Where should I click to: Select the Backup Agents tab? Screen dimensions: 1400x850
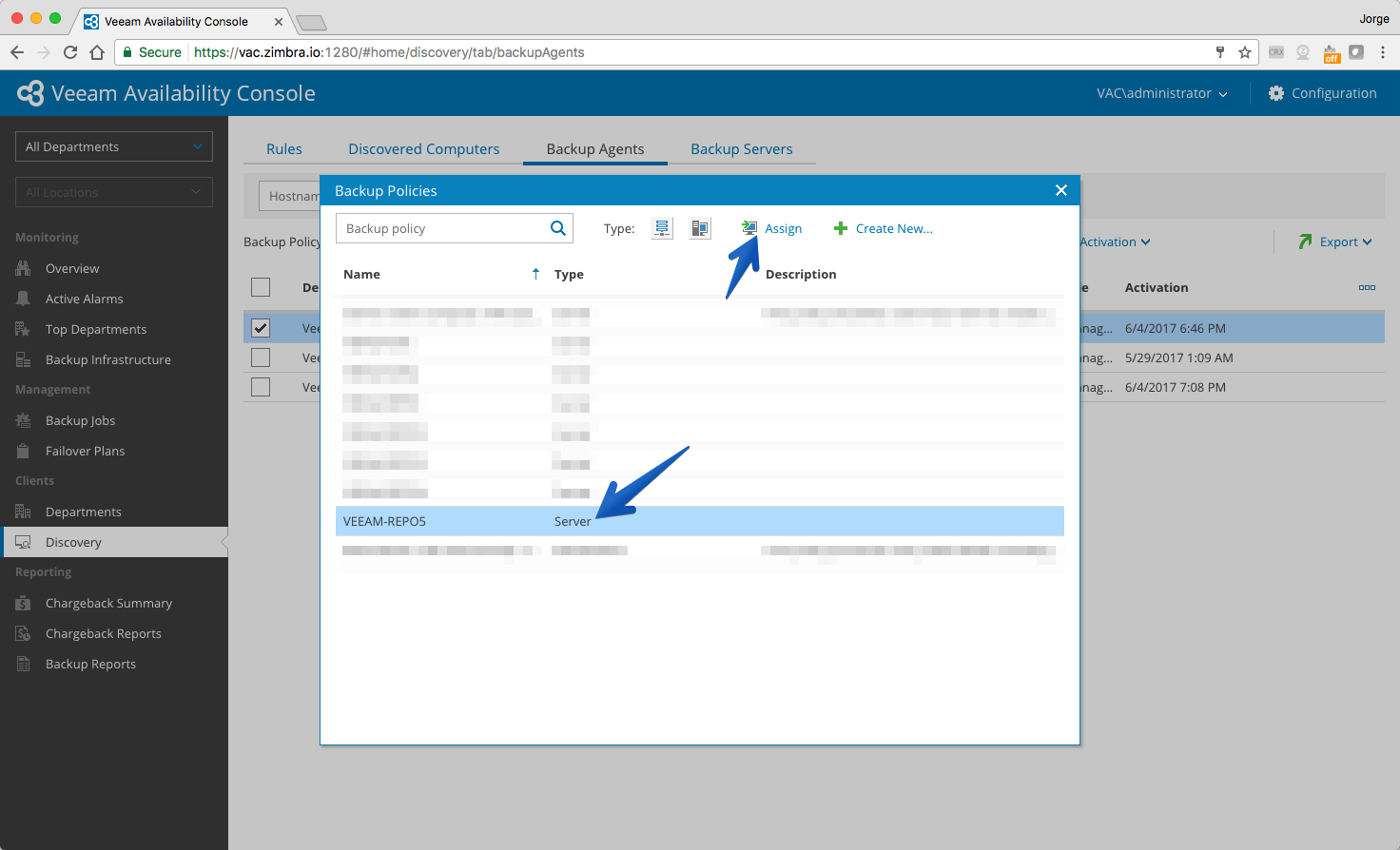click(x=595, y=148)
